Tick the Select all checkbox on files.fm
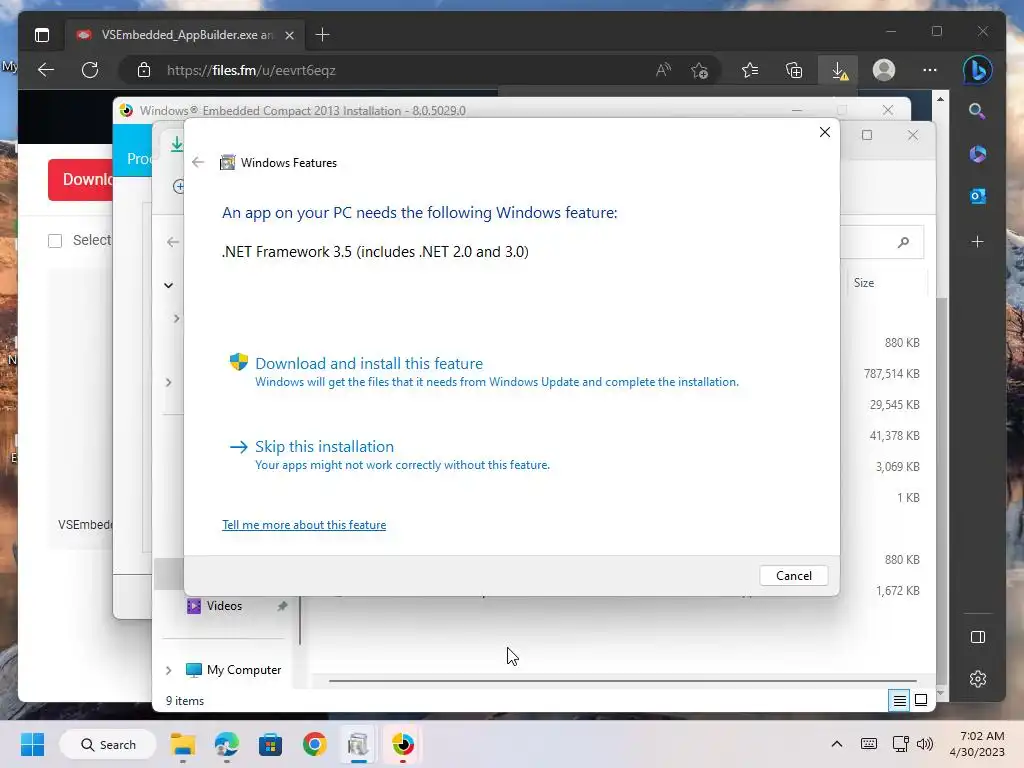1024x768 pixels. [55, 241]
